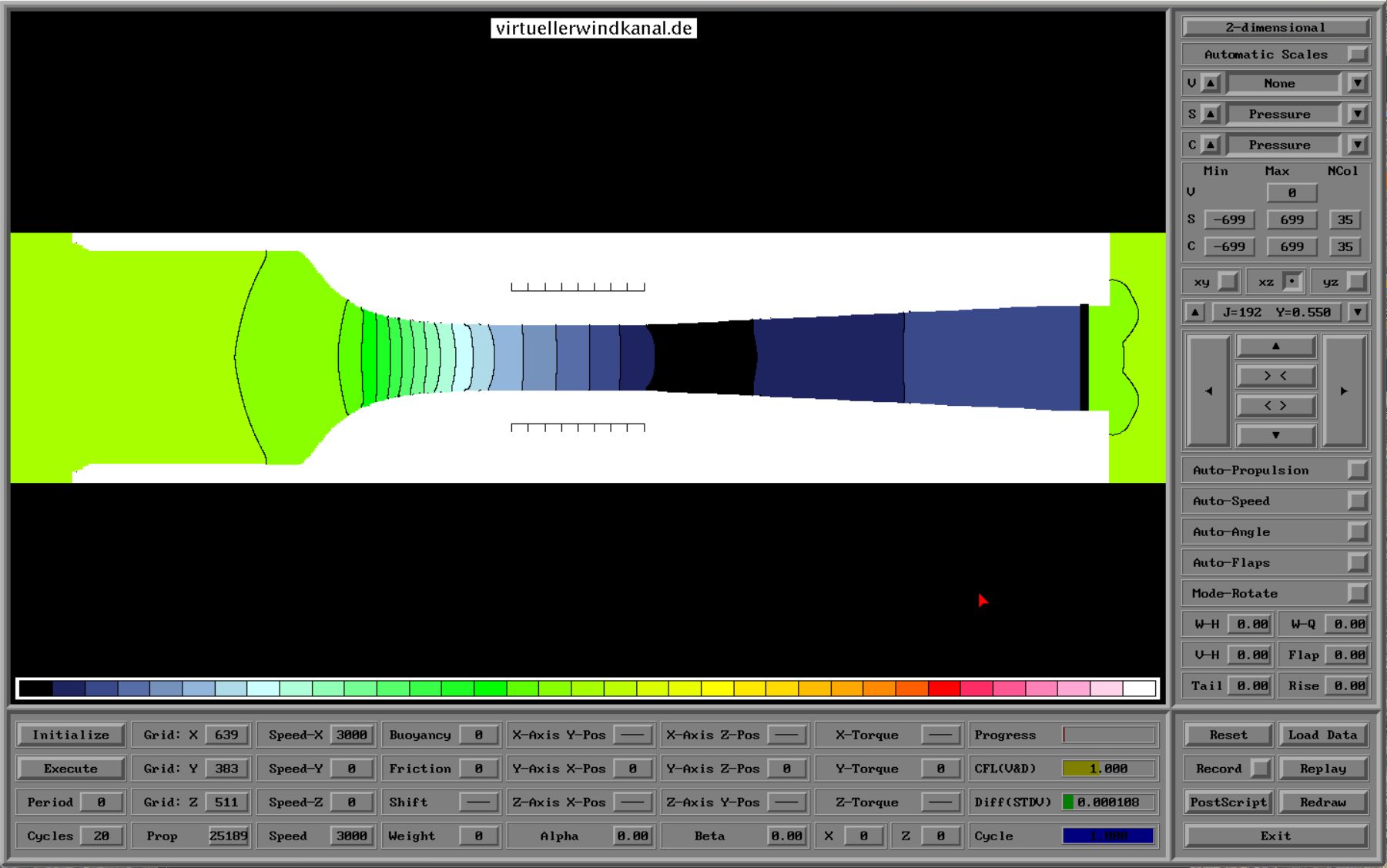1387x868 pixels.
Task: Click the 2-dimensional mode button
Action: (x=1276, y=27)
